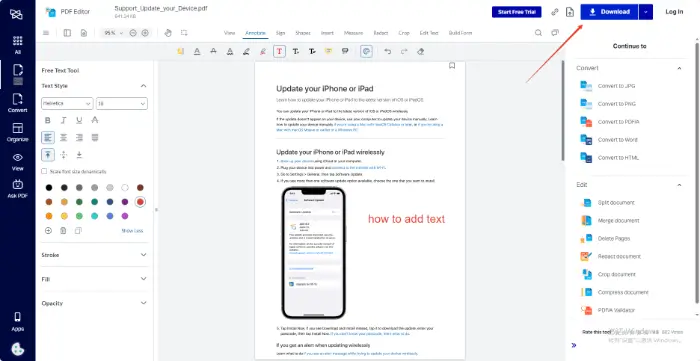Align text to the right
Viewport: 700px width, 361px height.
tap(79, 137)
